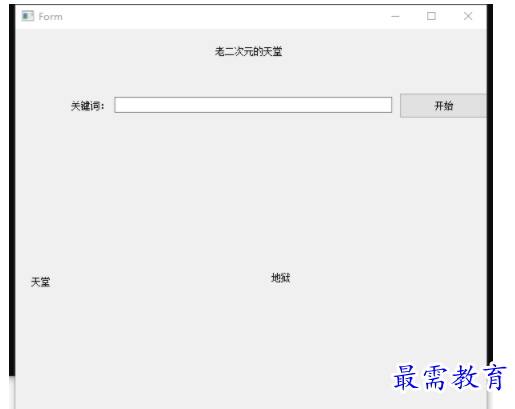This screenshot has width=515, height=409.
Task: Close the Form window
Action: 468,16
